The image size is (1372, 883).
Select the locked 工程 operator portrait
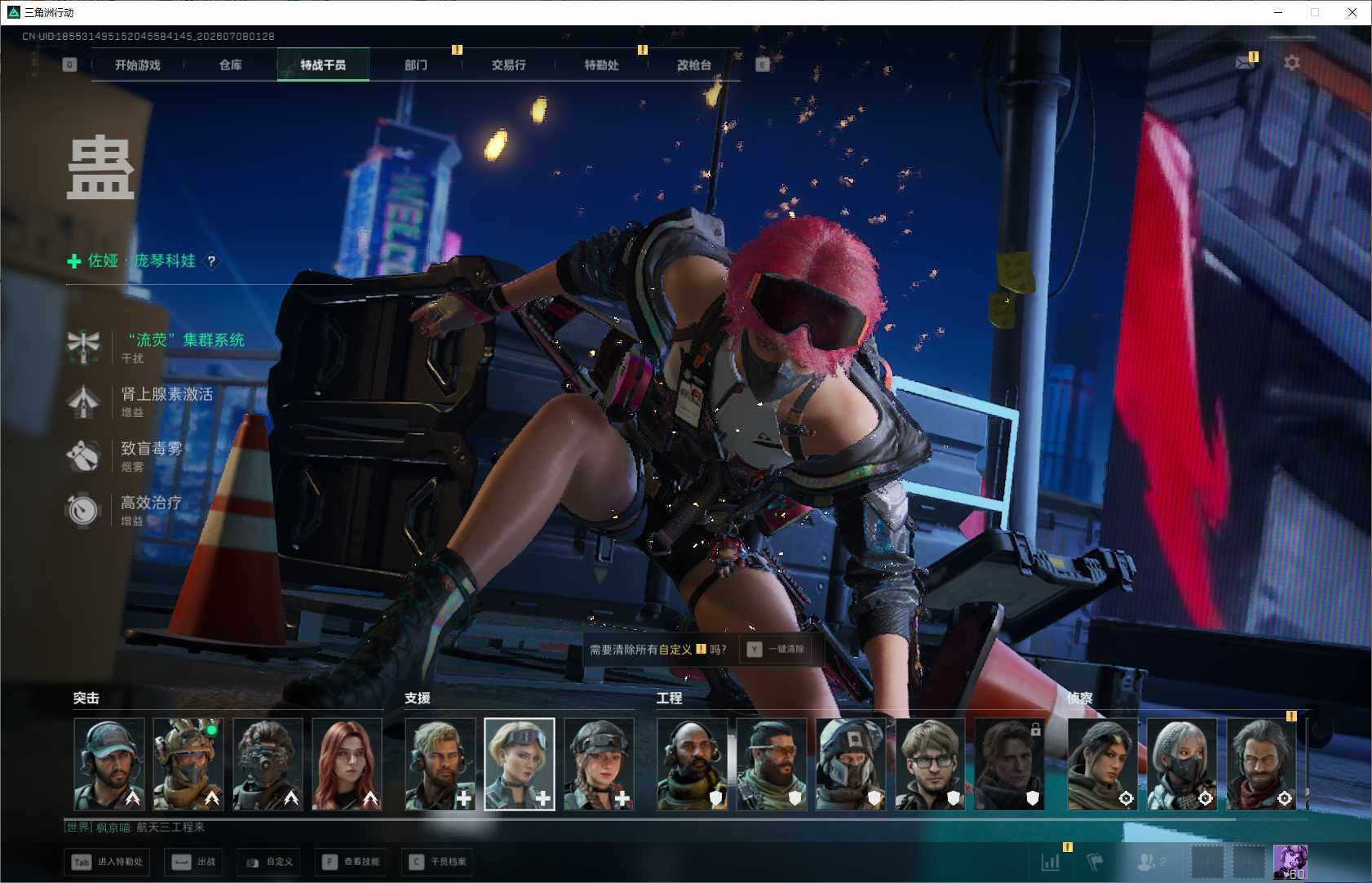(1009, 765)
